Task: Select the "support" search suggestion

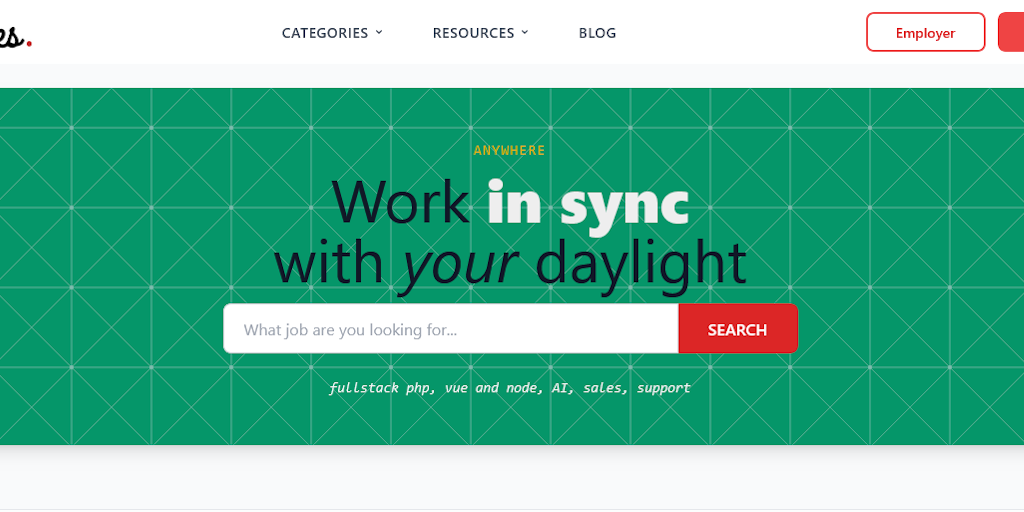Action: pos(664,389)
